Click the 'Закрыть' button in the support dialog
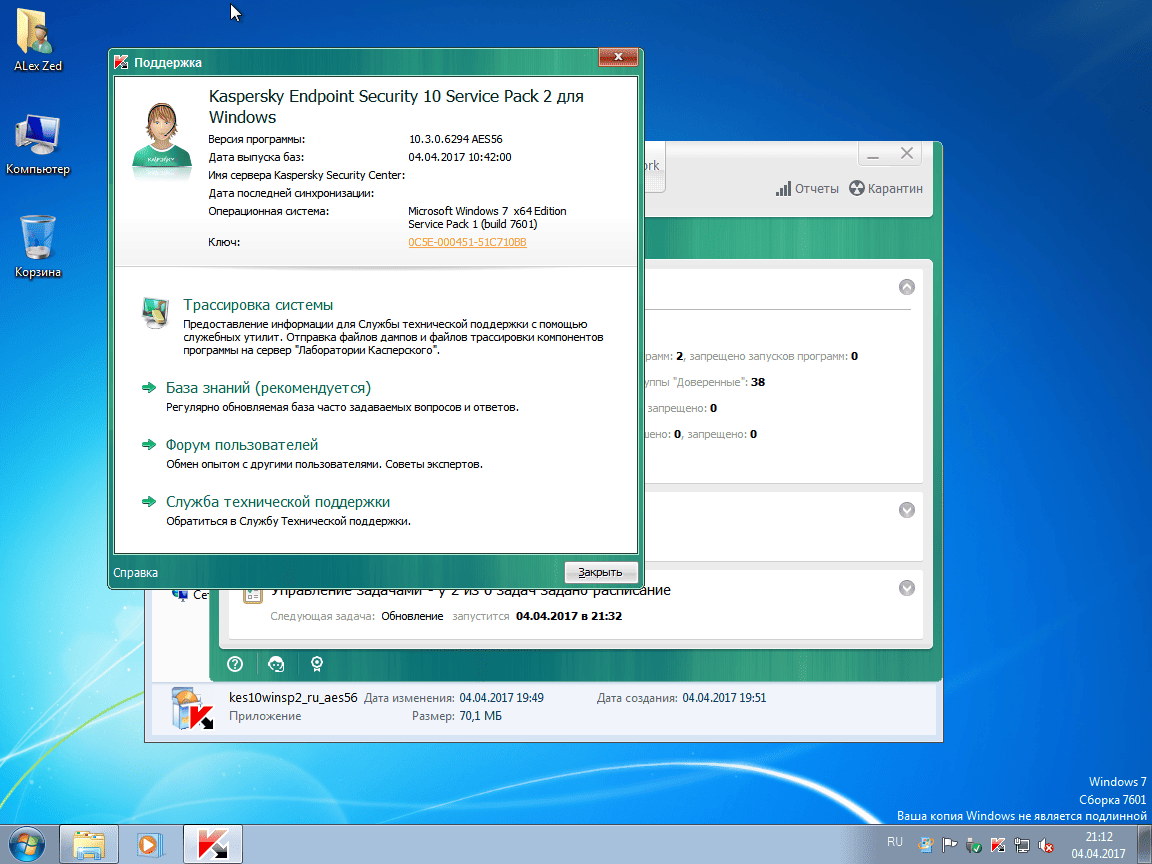 (600, 572)
